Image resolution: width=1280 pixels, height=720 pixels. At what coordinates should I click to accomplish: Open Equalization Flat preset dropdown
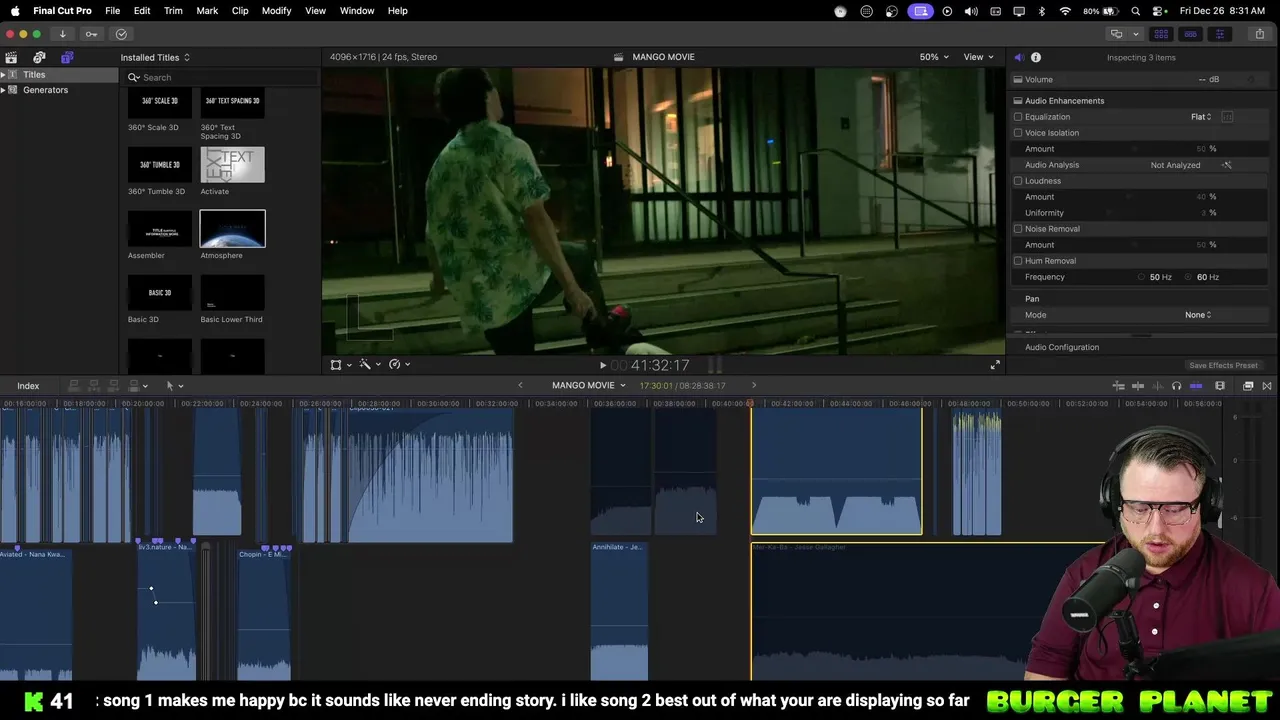tap(1201, 117)
